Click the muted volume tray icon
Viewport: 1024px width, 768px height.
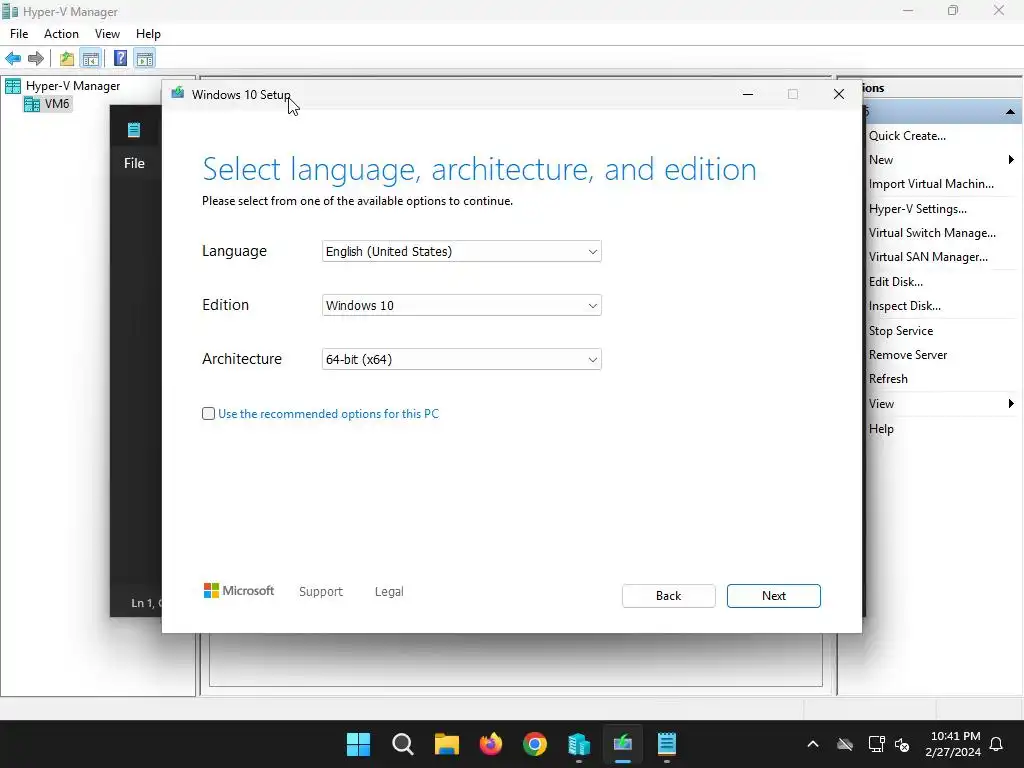(903, 744)
